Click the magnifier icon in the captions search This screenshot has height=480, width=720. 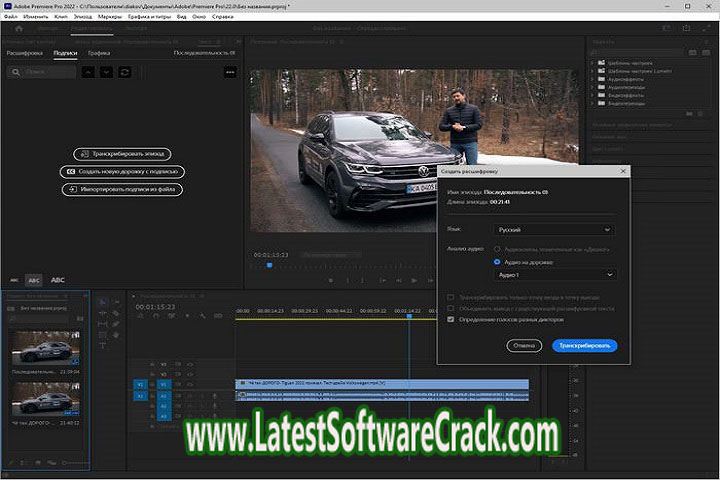pyautogui.click(x=15, y=72)
